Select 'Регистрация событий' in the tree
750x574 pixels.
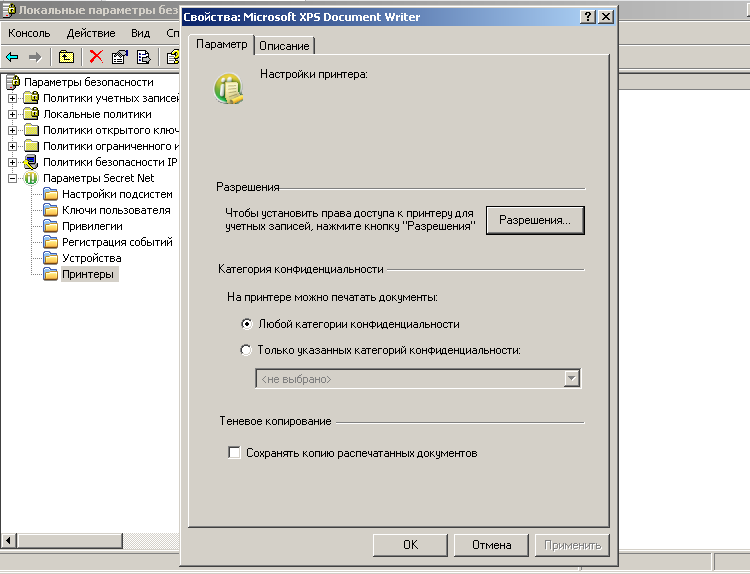pos(117,242)
